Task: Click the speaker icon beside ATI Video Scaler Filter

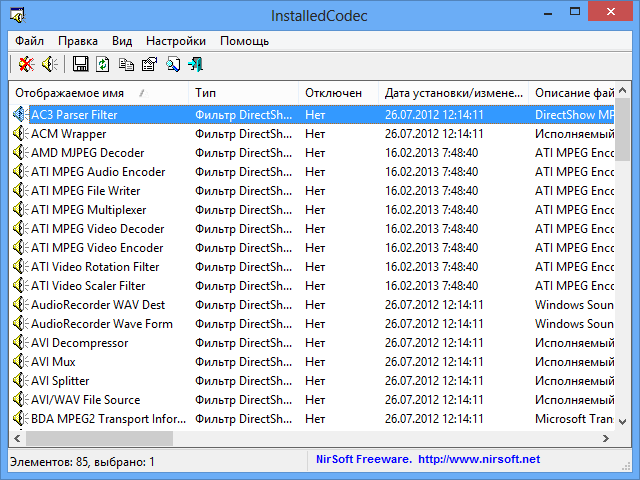Action: 21,286
